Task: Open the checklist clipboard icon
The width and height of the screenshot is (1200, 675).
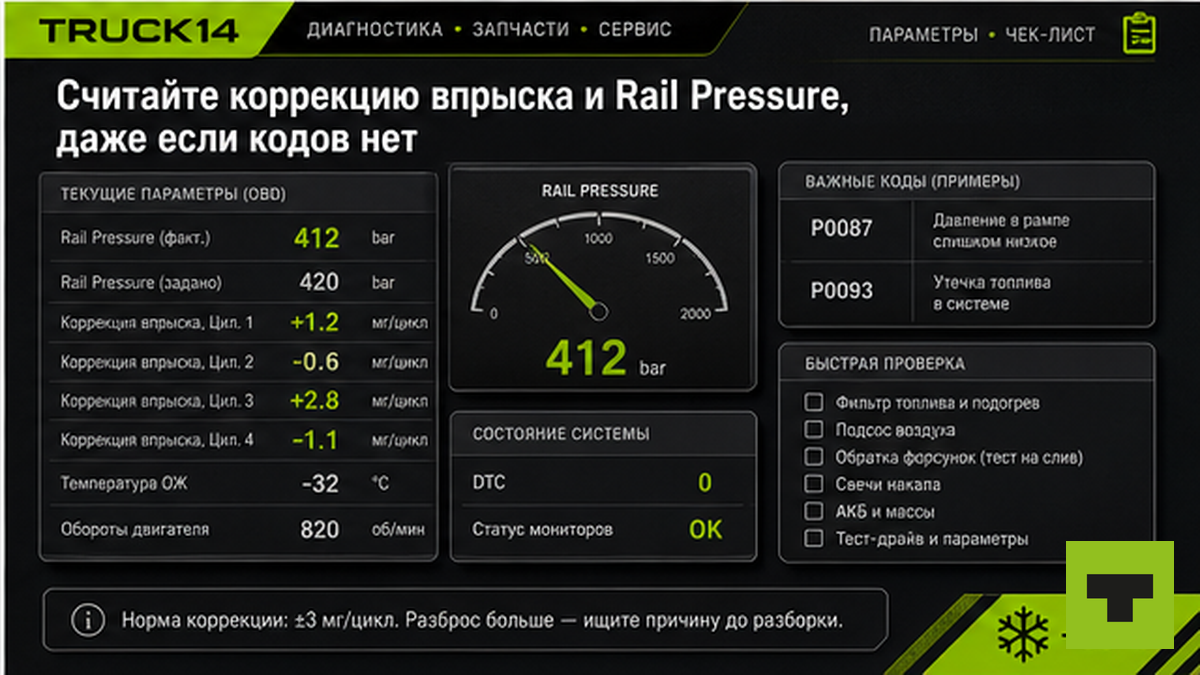Action: click(1138, 33)
